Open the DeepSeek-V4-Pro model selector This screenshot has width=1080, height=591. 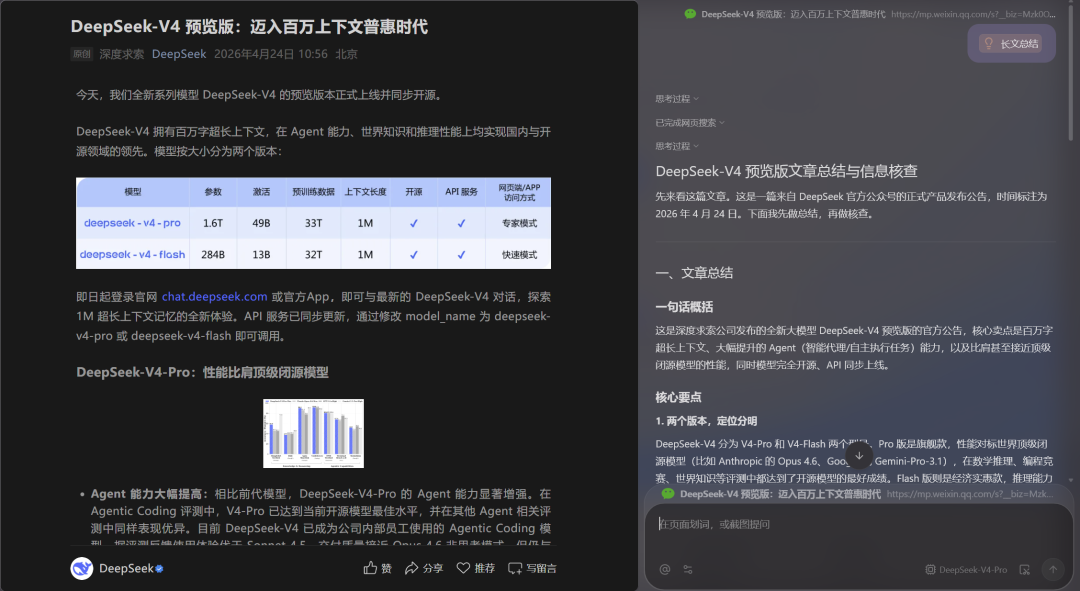965,569
